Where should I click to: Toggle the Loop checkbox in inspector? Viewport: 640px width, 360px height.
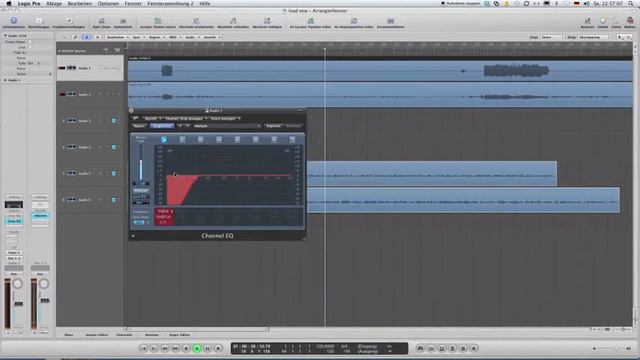pyautogui.click(x=29, y=47)
